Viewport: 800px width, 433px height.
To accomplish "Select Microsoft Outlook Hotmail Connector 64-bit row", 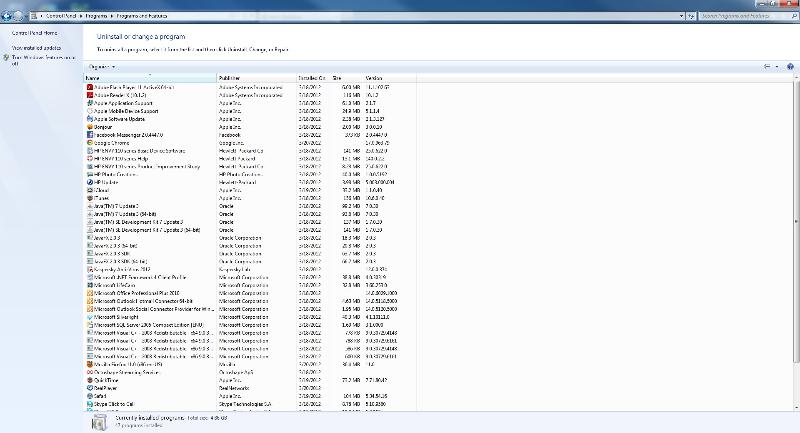I will click(250, 301).
